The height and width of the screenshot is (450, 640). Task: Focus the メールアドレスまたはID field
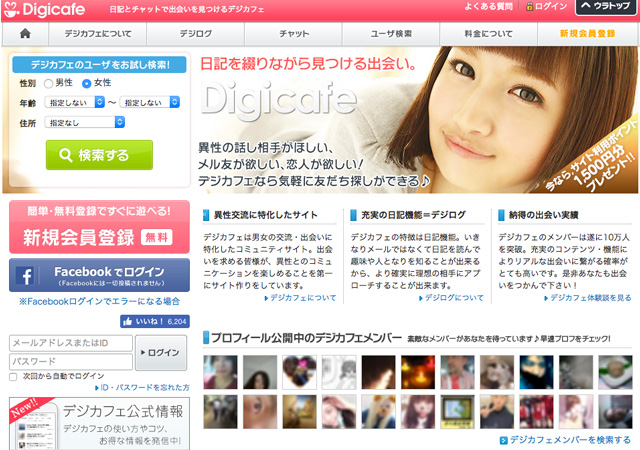71,343
